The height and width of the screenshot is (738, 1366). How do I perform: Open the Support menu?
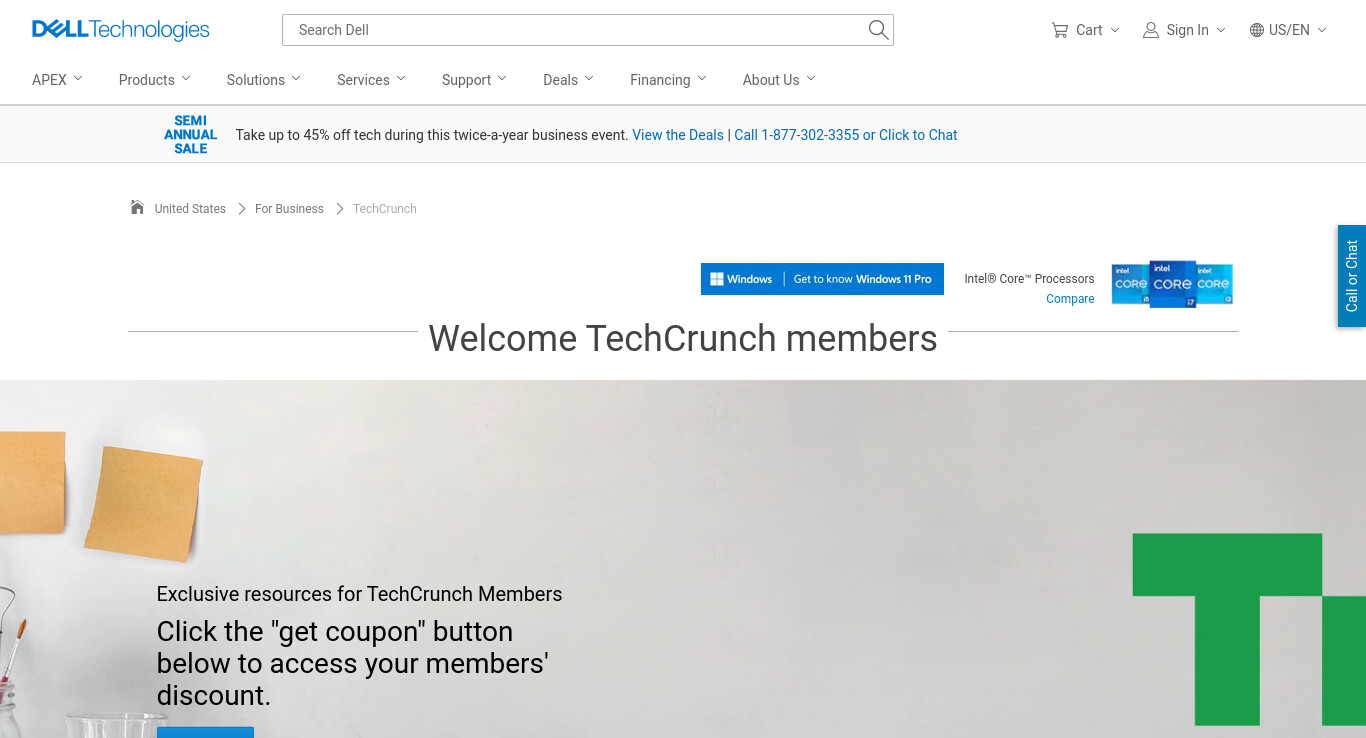(475, 80)
